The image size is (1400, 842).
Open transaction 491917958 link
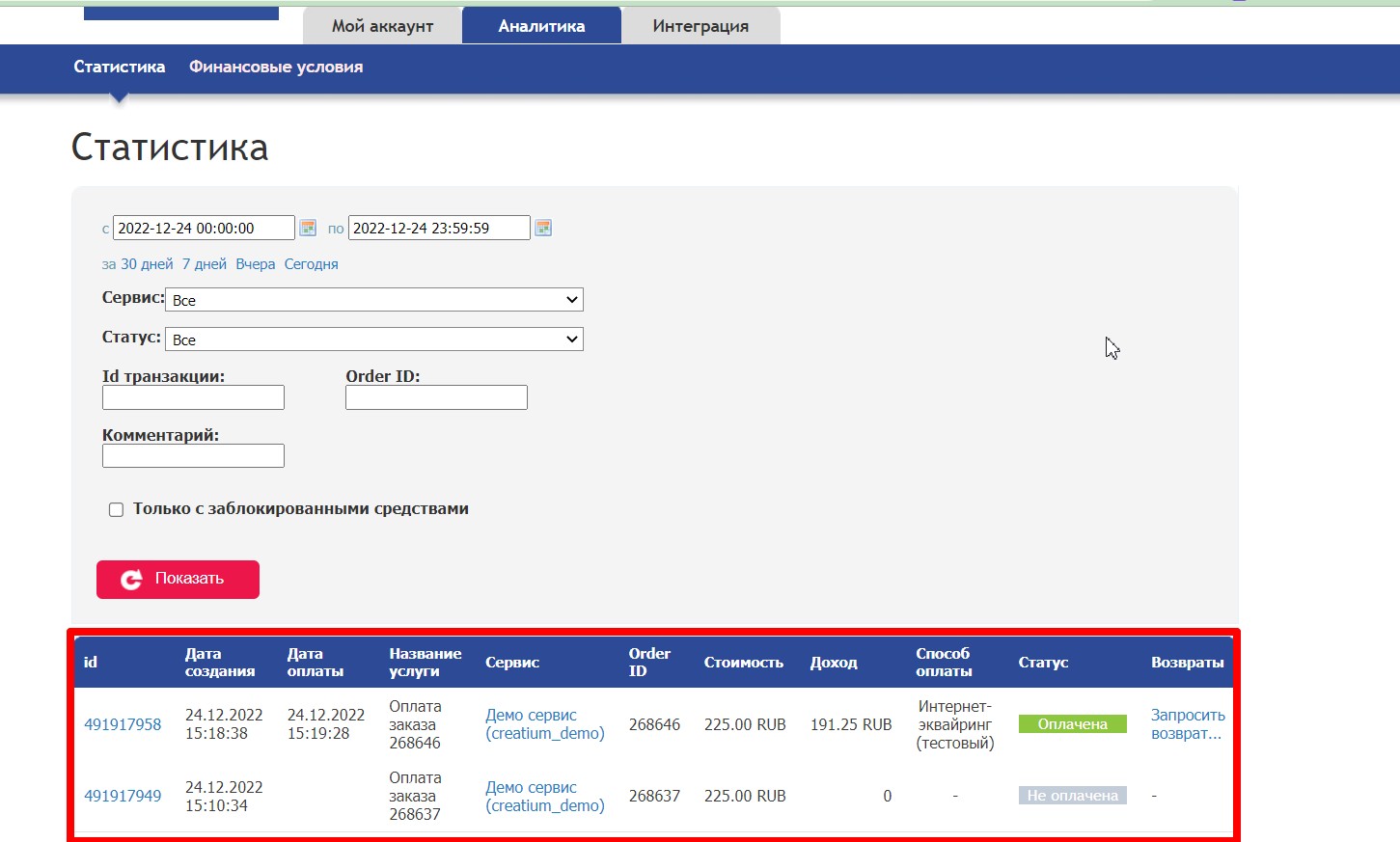(123, 724)
